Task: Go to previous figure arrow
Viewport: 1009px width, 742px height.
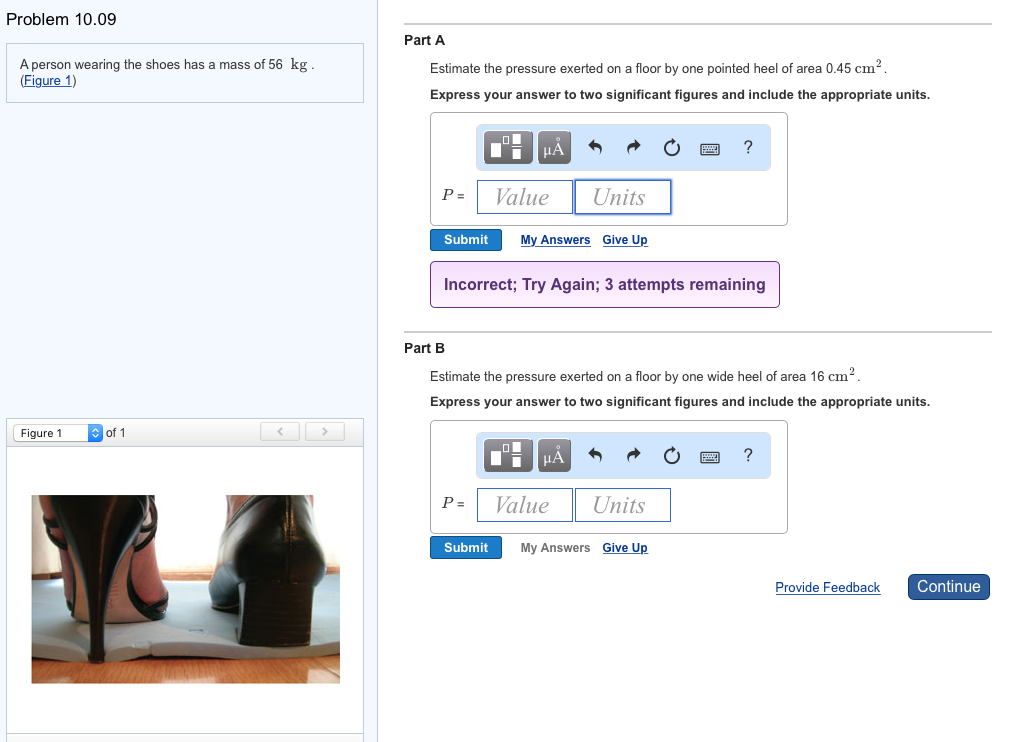Action: (280, 432)
